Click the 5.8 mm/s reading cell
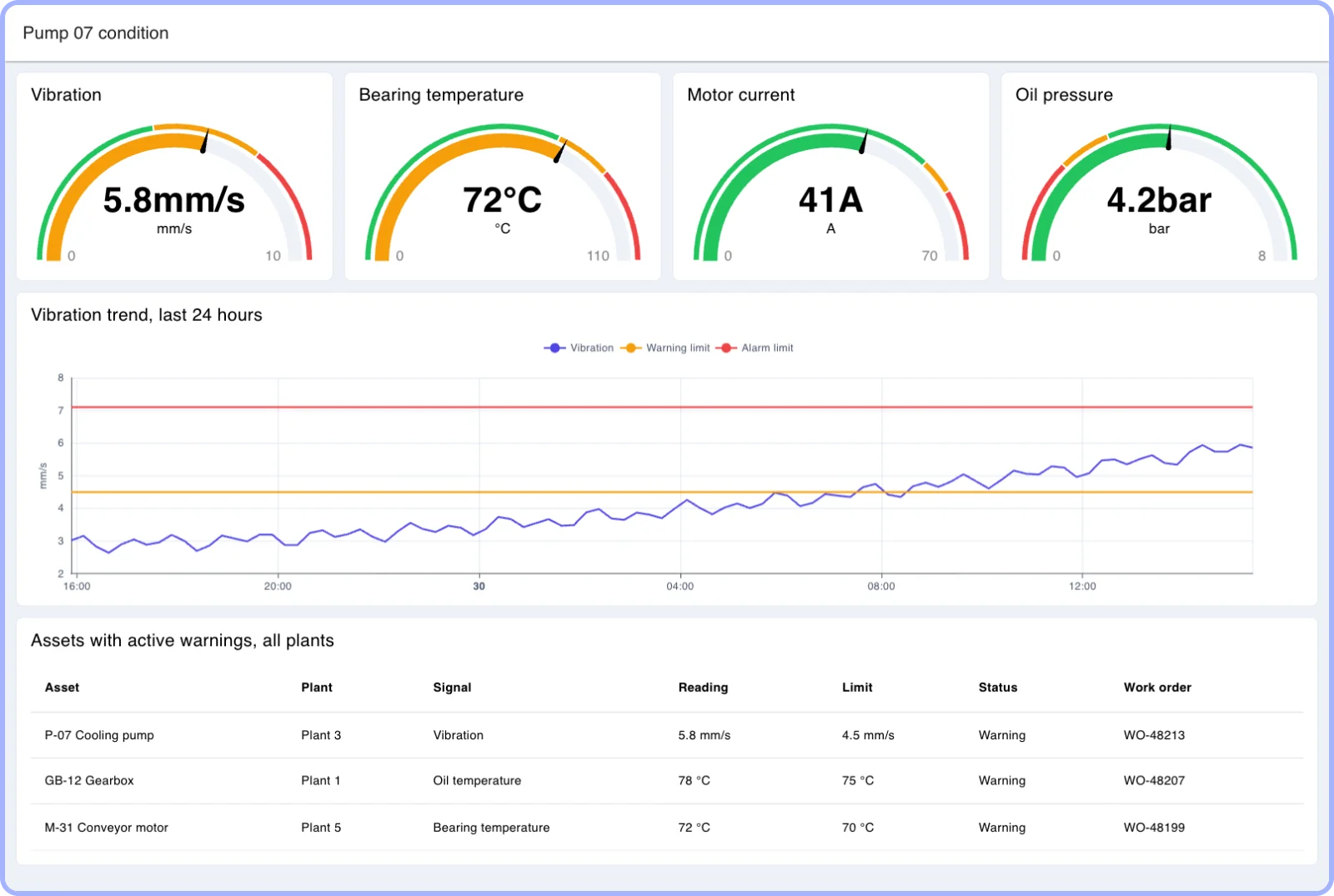1334x896 pixels. [705, 735]
